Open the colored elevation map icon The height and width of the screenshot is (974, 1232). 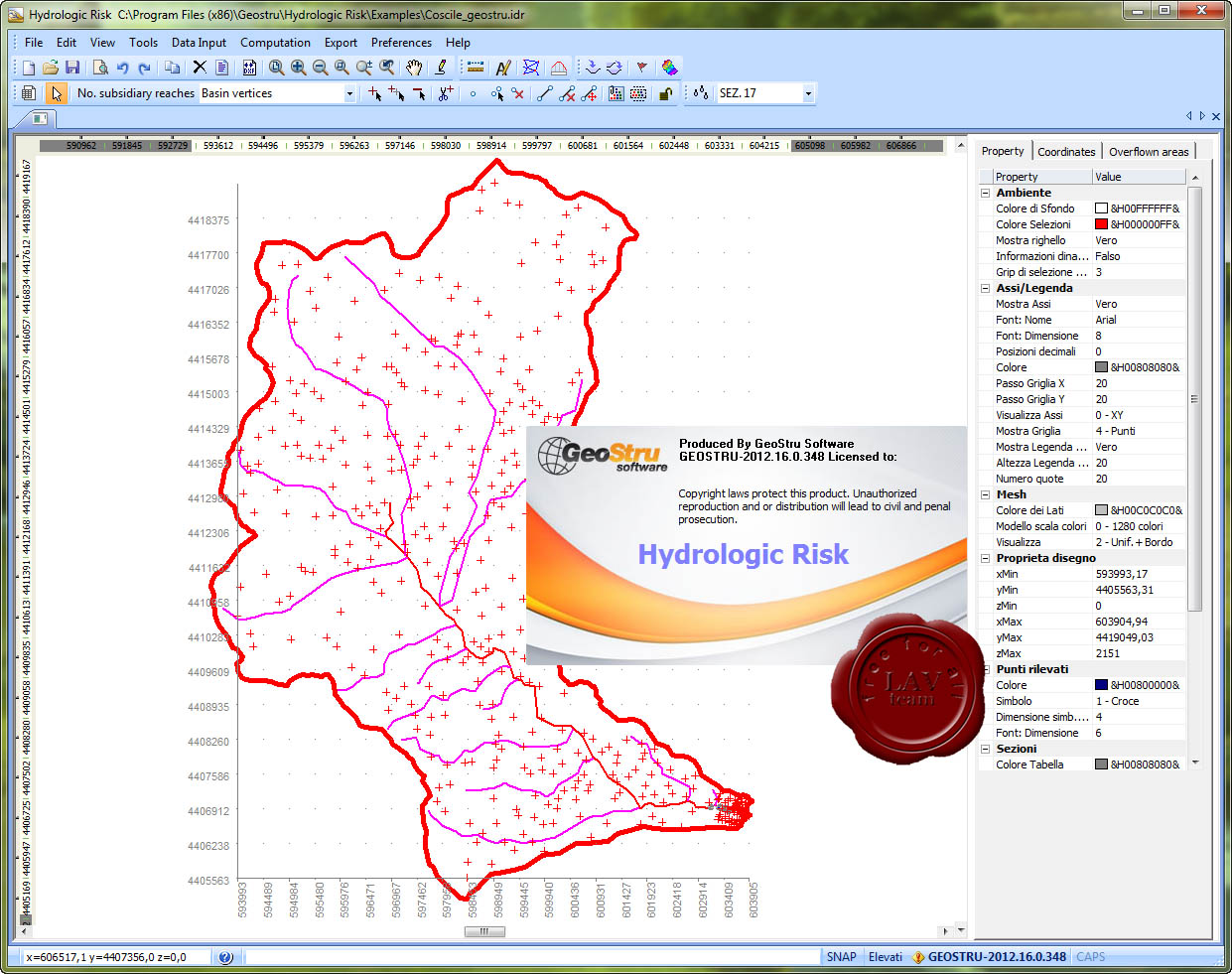[670, 68]
